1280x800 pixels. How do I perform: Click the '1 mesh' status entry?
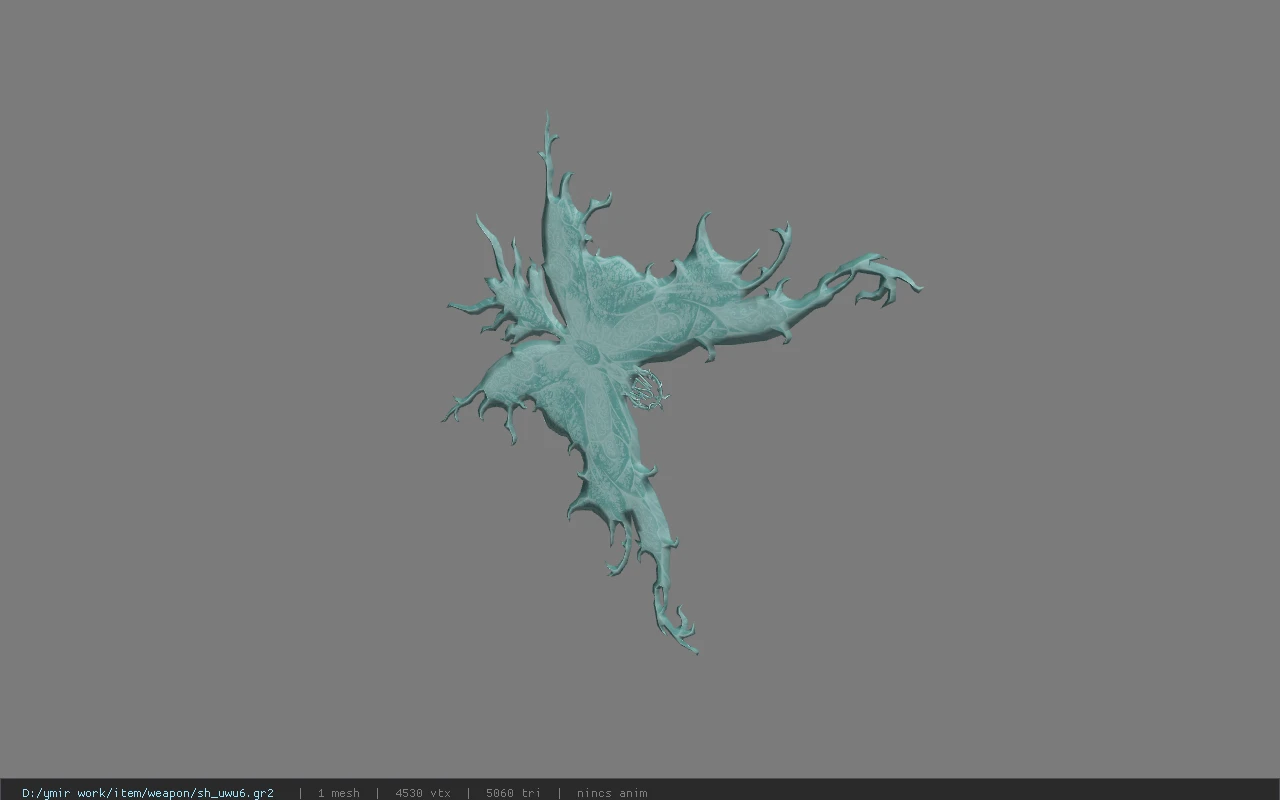[338, 793]
